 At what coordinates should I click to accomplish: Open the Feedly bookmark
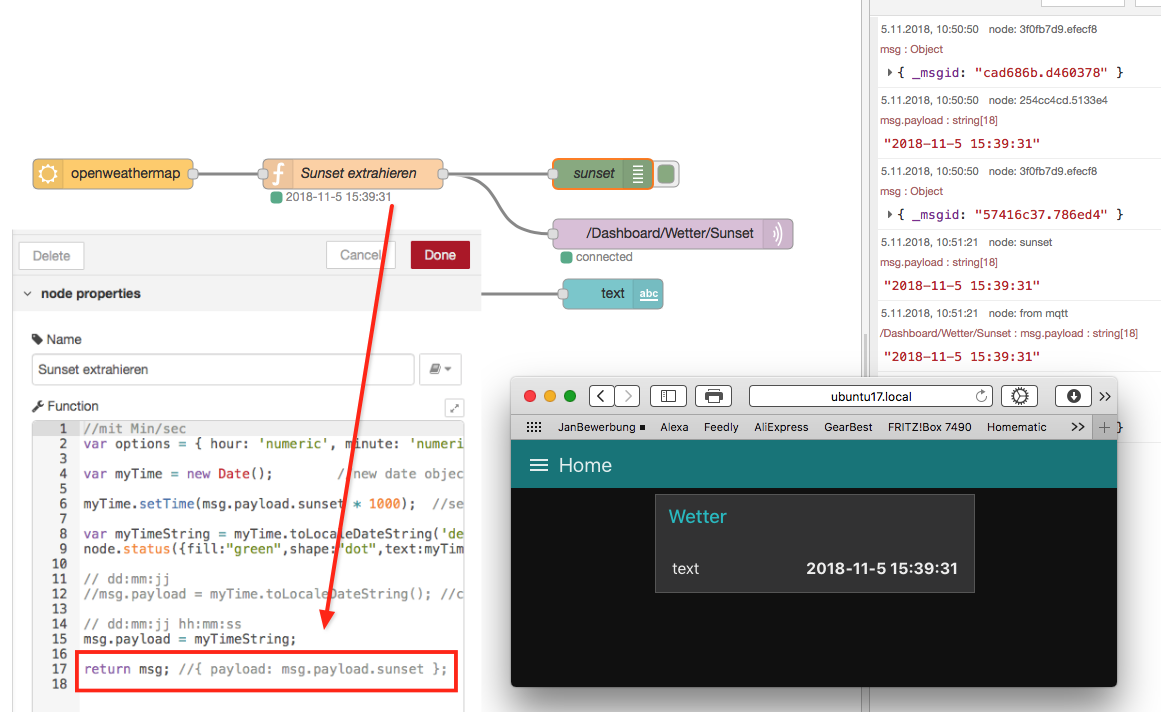click(721, 427)
